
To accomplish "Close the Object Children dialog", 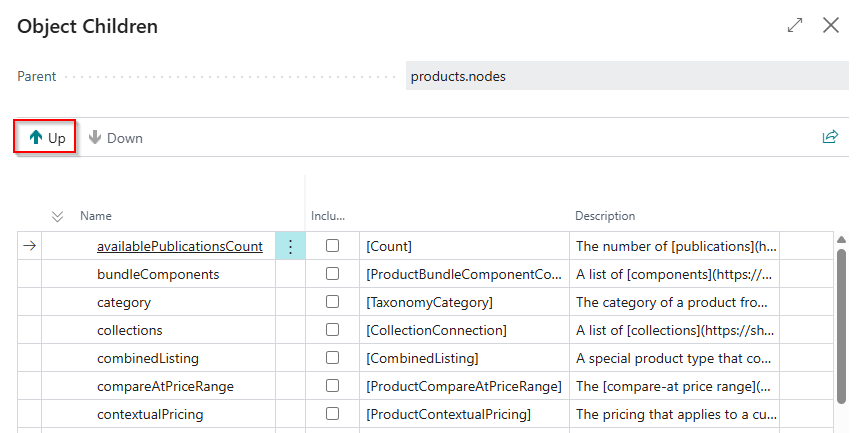I will [x=831, y=25].
